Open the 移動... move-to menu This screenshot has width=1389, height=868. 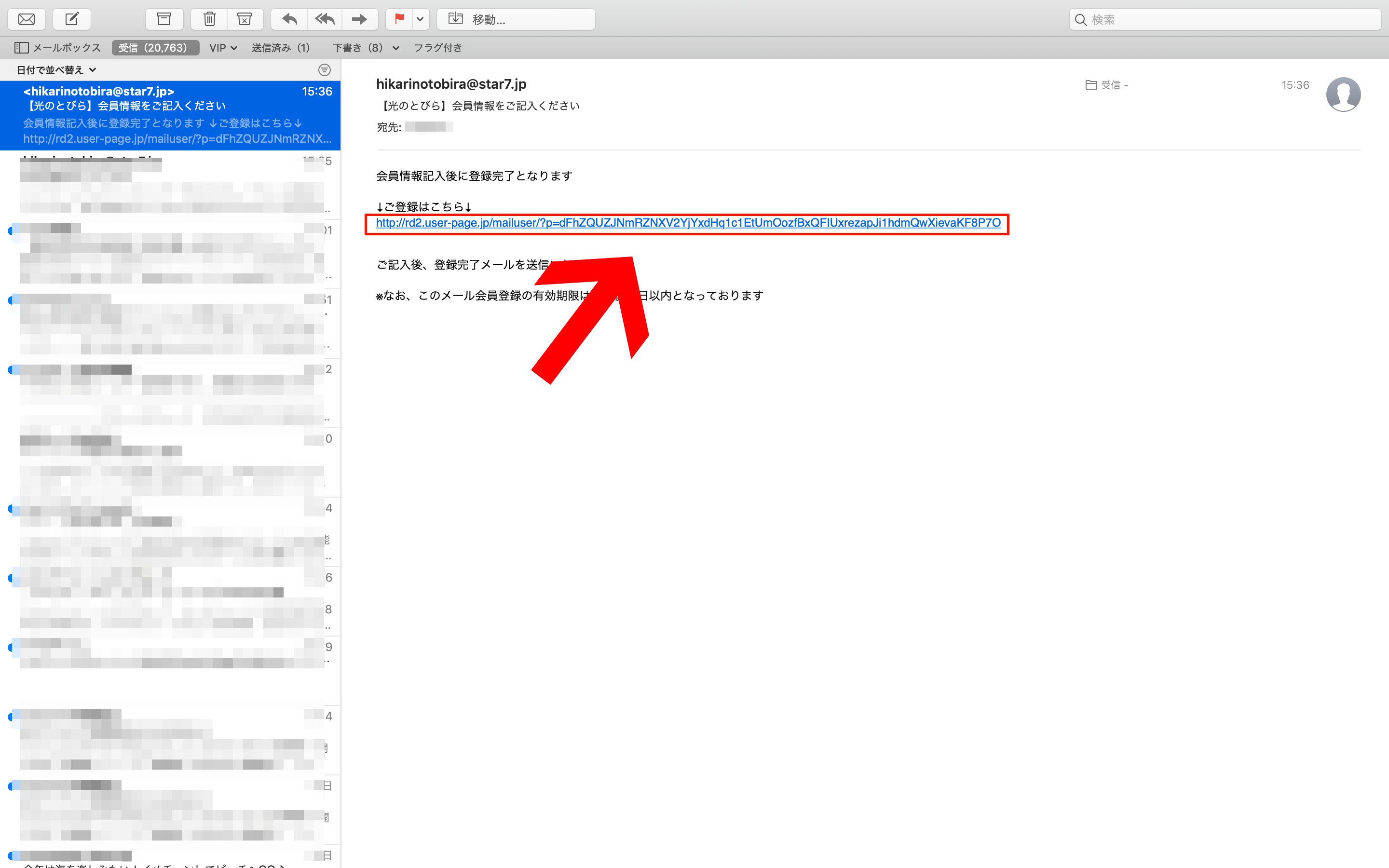tap(516, 19)
